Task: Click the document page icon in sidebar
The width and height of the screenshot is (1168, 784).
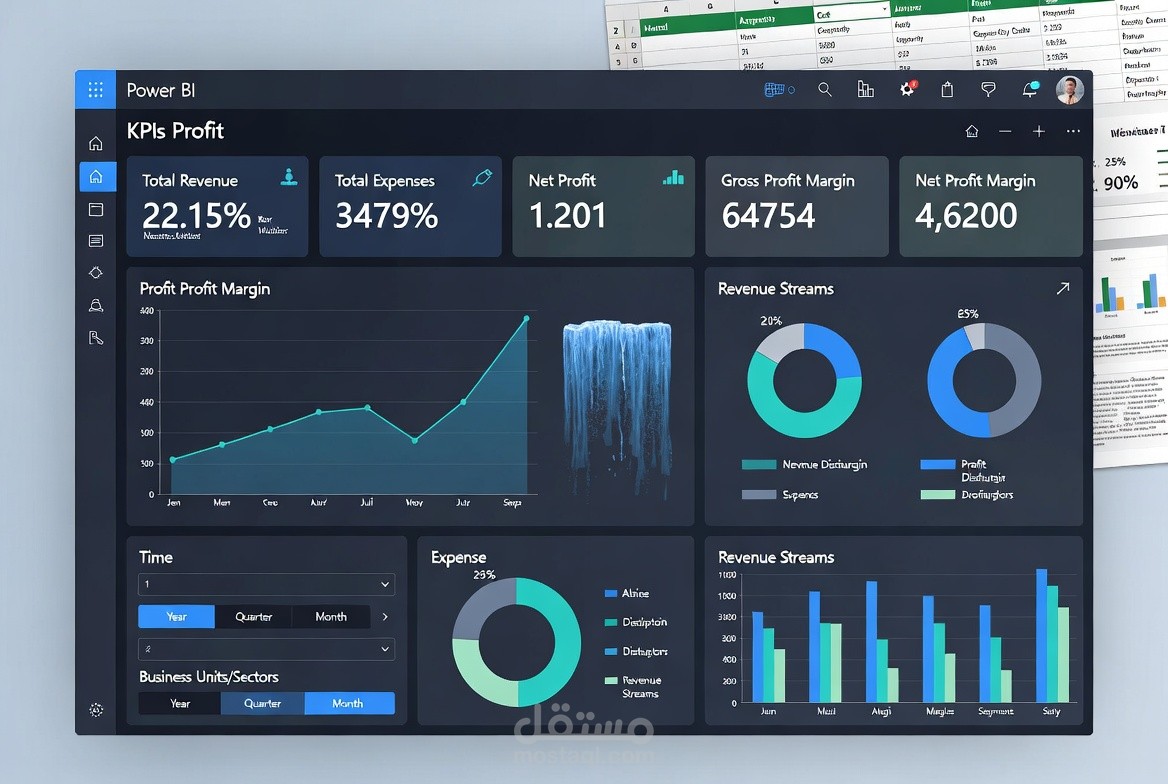Action: (95, 338)
